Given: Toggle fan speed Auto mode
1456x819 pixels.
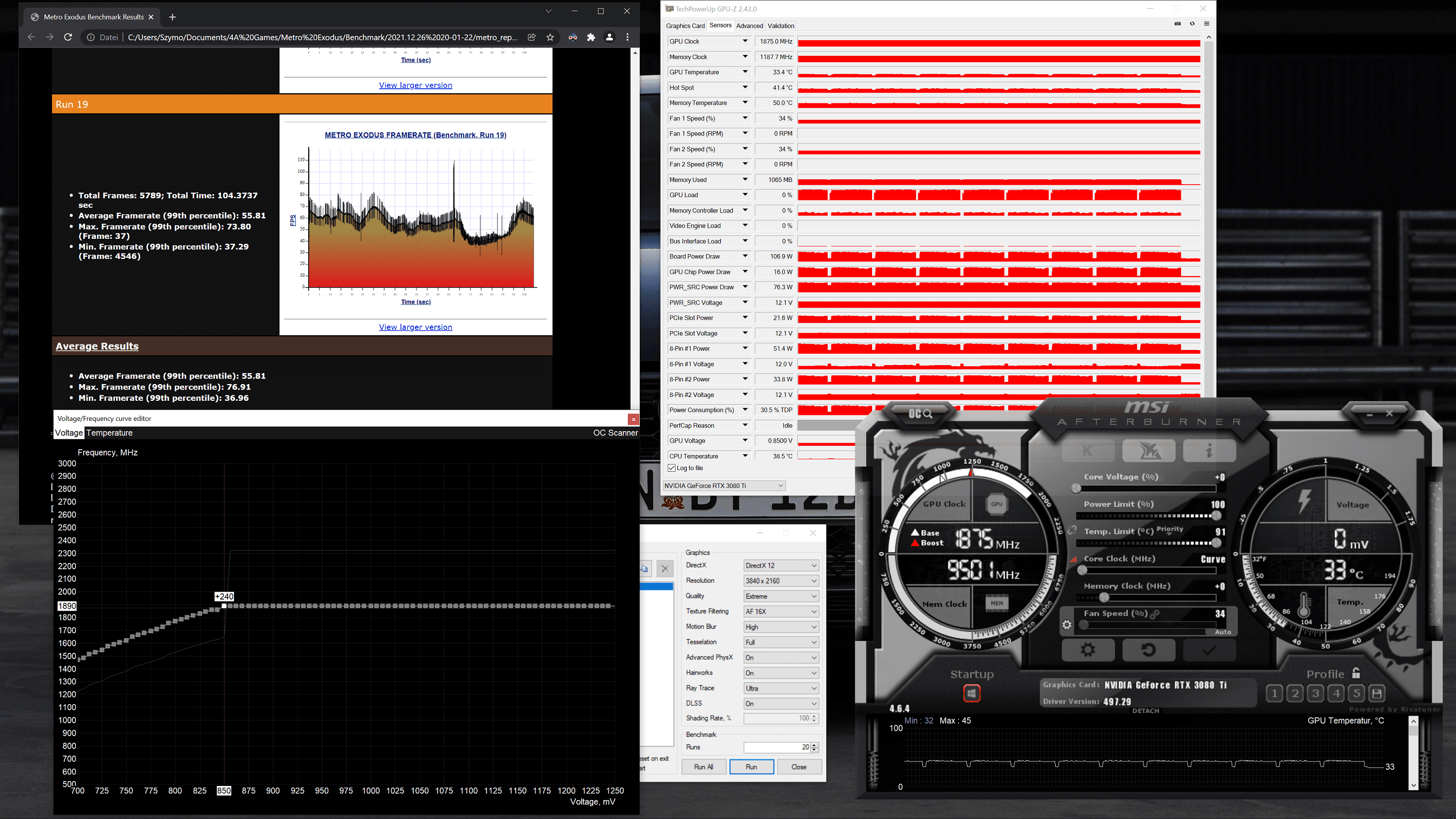Looking at the screenshot, I should pyautogui.click(x=1223, y=632).
